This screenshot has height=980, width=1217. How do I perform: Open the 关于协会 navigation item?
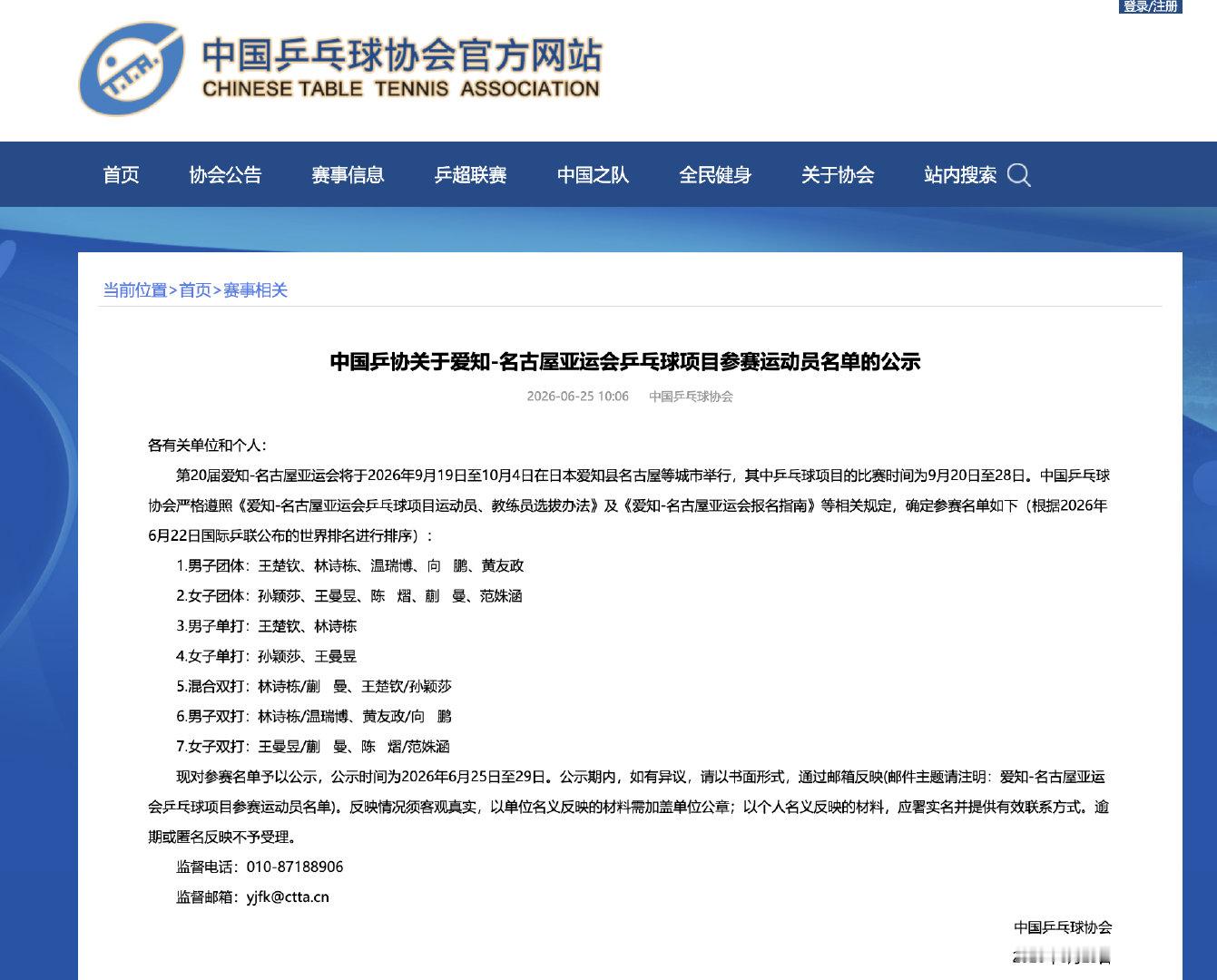coord(838,174)
